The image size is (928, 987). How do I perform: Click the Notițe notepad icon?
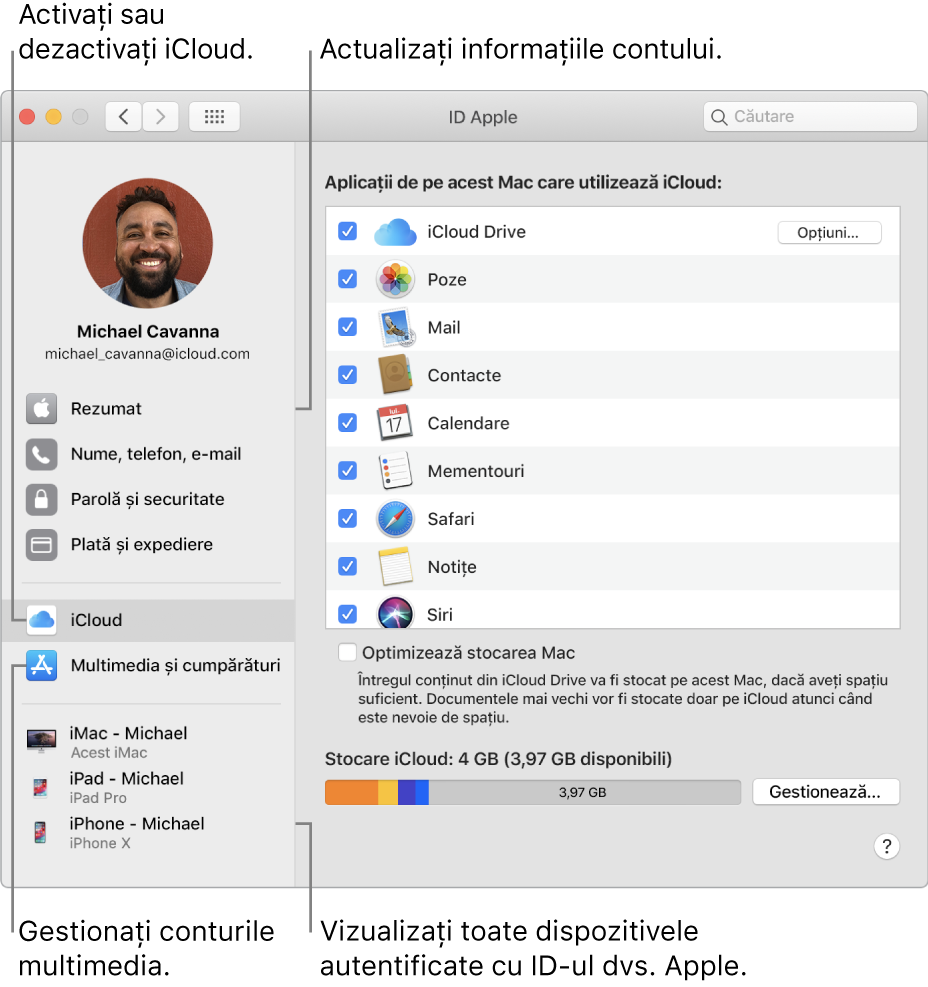[395, 567]
